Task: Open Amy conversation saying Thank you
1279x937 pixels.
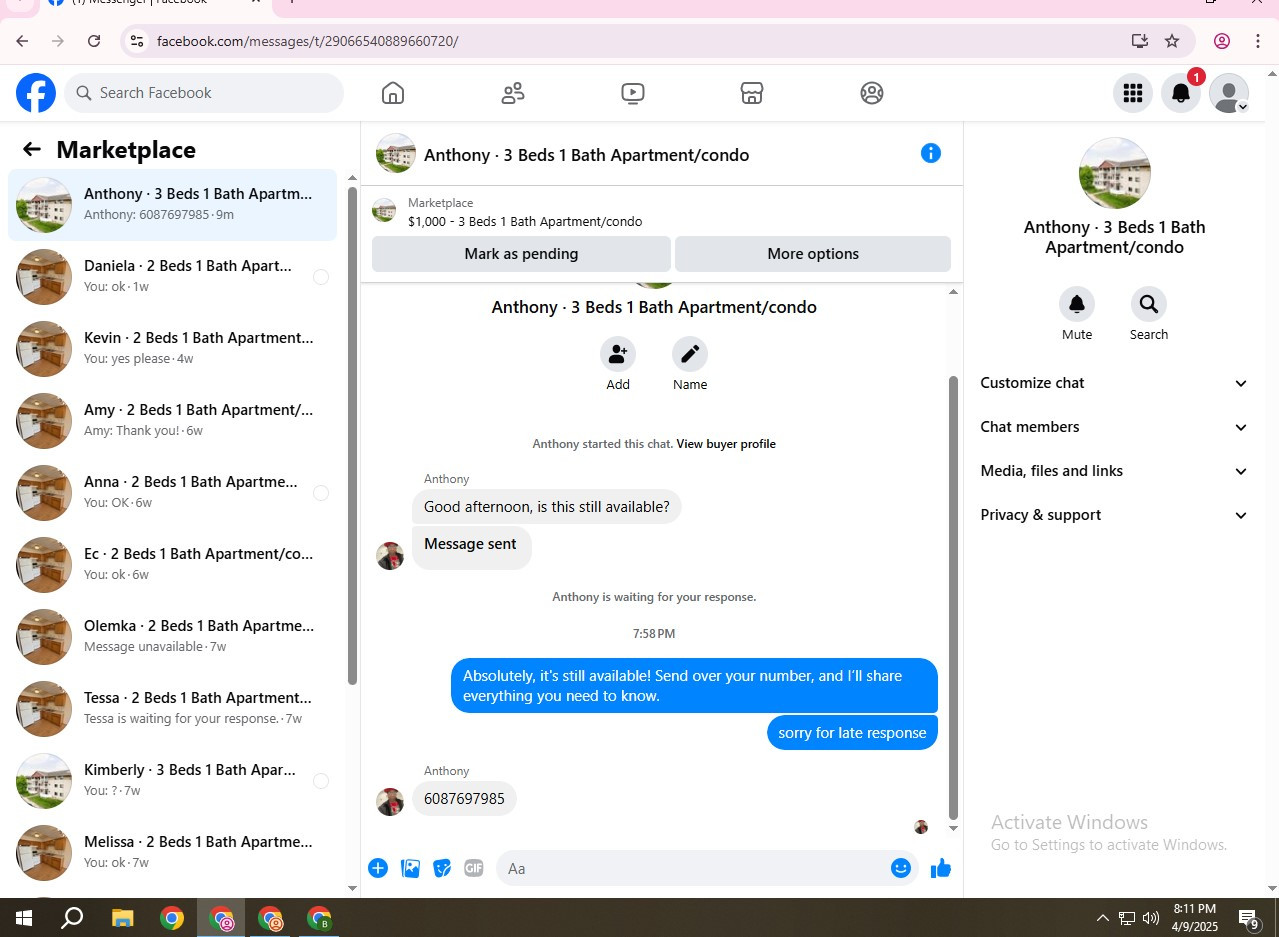Action: pos(172,421)
